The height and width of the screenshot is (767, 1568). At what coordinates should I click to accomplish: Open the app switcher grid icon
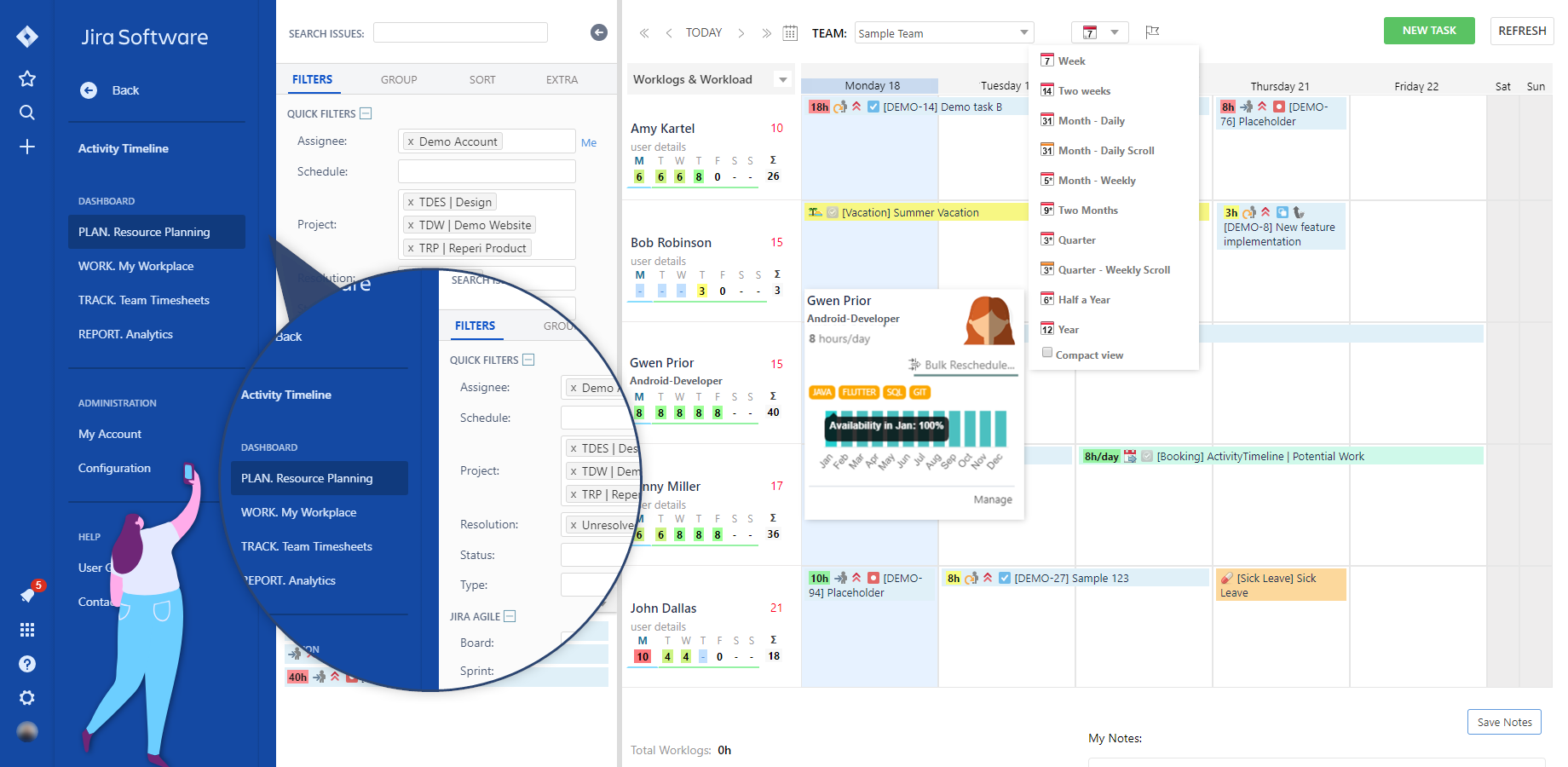click(27, 630)
